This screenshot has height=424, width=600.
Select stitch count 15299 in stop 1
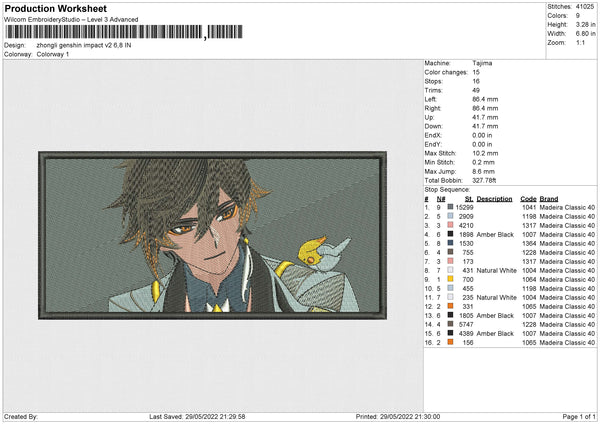tap(465, 207)
